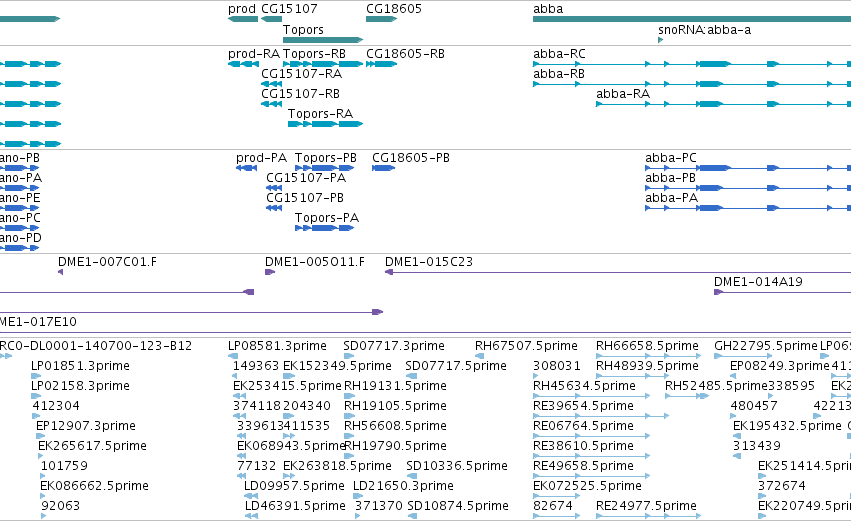This screenshot has height=521, width=851.
Task: Click the Topors-RA transcript exon glyph
Action: pos(325,124)
